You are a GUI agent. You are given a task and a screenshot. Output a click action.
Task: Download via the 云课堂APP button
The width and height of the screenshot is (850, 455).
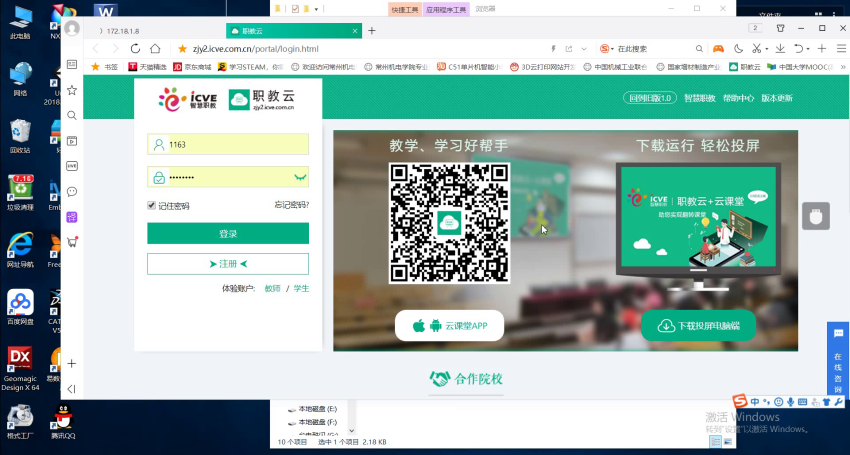[449, 325]
